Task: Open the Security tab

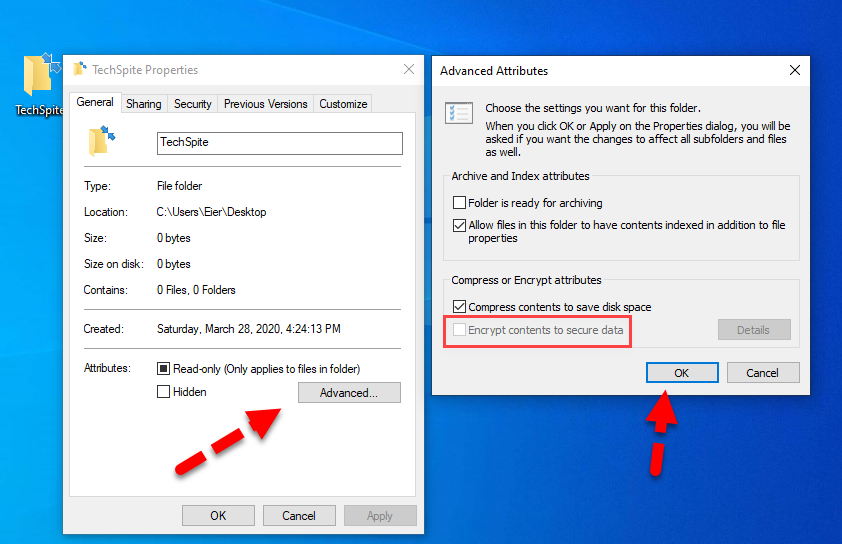Action: (x=192, y=104)
